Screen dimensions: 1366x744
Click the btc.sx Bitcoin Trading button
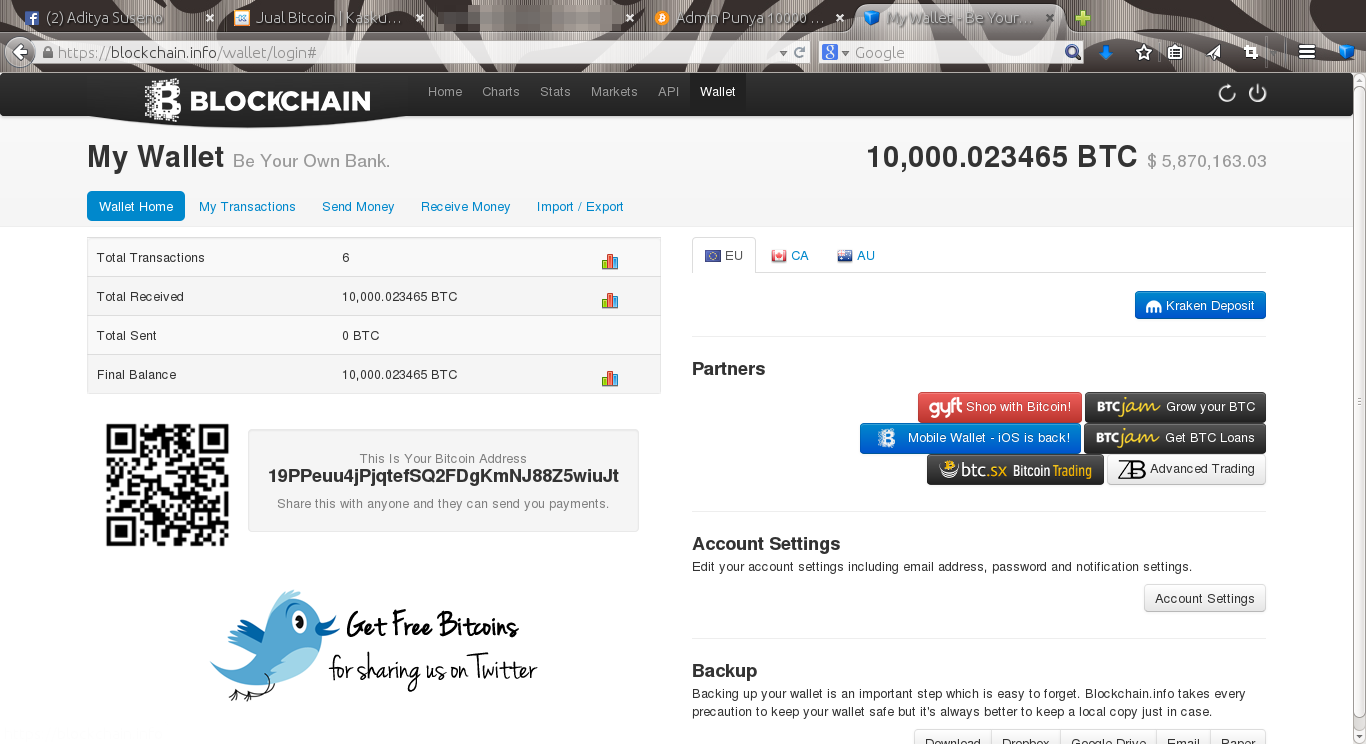click(1015, 470)
